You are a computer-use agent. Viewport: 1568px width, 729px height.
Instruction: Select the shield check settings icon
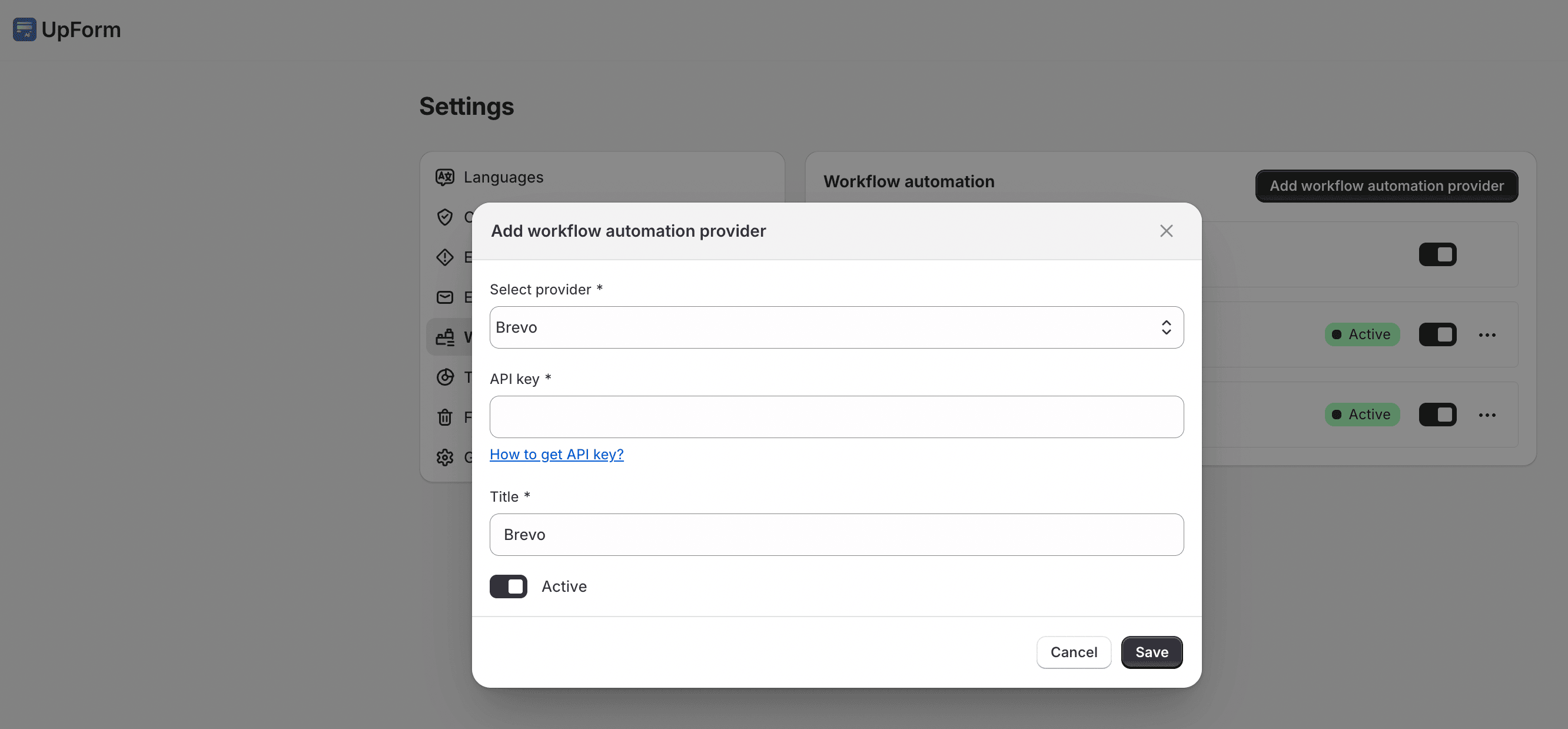click(x=445, y=217)
